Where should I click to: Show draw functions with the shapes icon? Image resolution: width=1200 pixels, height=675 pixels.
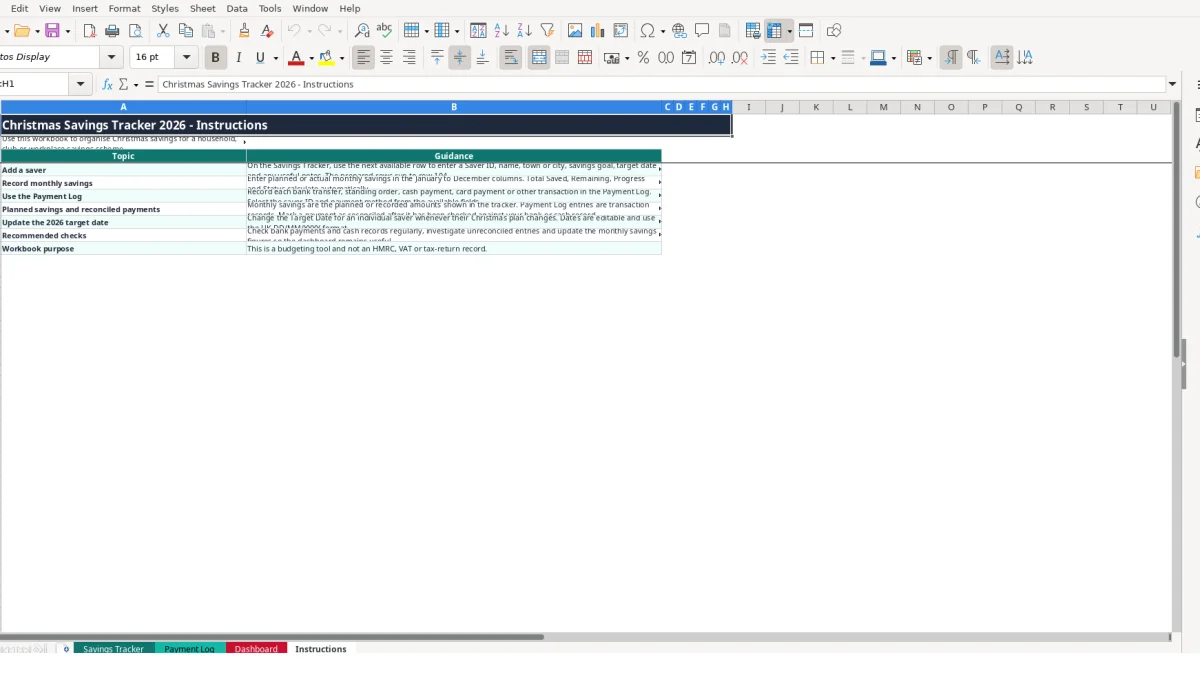pyautogui.click(x=834, y=31)
